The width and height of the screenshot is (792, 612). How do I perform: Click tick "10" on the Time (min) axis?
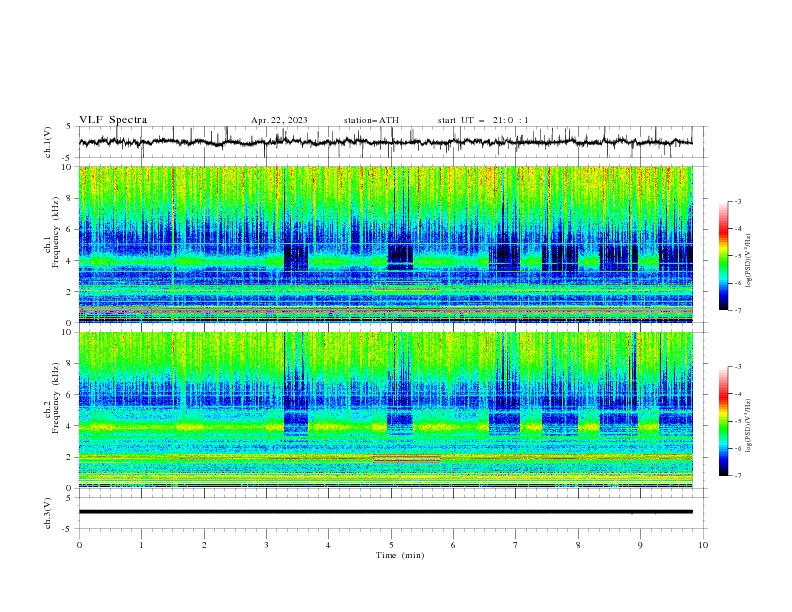coord(703,545)
